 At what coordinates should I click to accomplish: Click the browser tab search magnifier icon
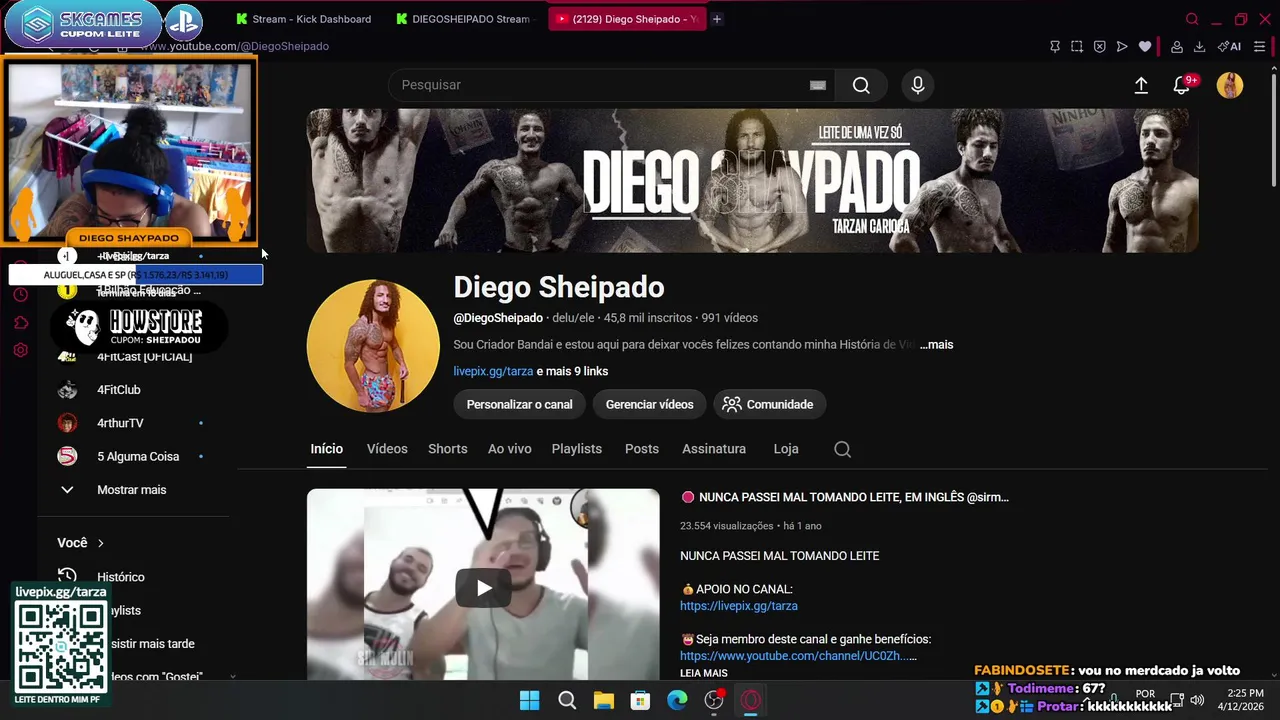[x=1192, y=19]
